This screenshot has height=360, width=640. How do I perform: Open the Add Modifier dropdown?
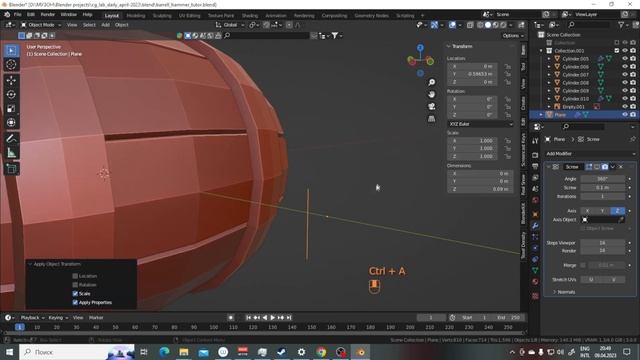pyautogui.click(x=590, y=154)
